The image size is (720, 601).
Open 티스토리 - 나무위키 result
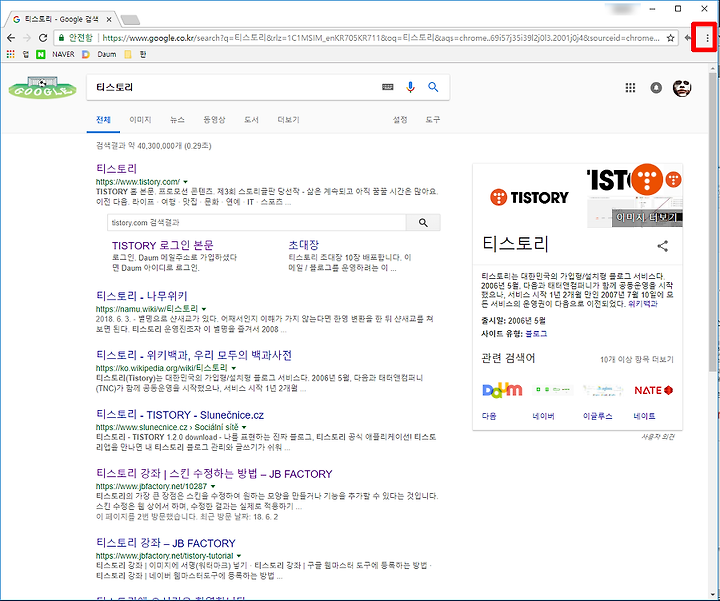point(142,296)
